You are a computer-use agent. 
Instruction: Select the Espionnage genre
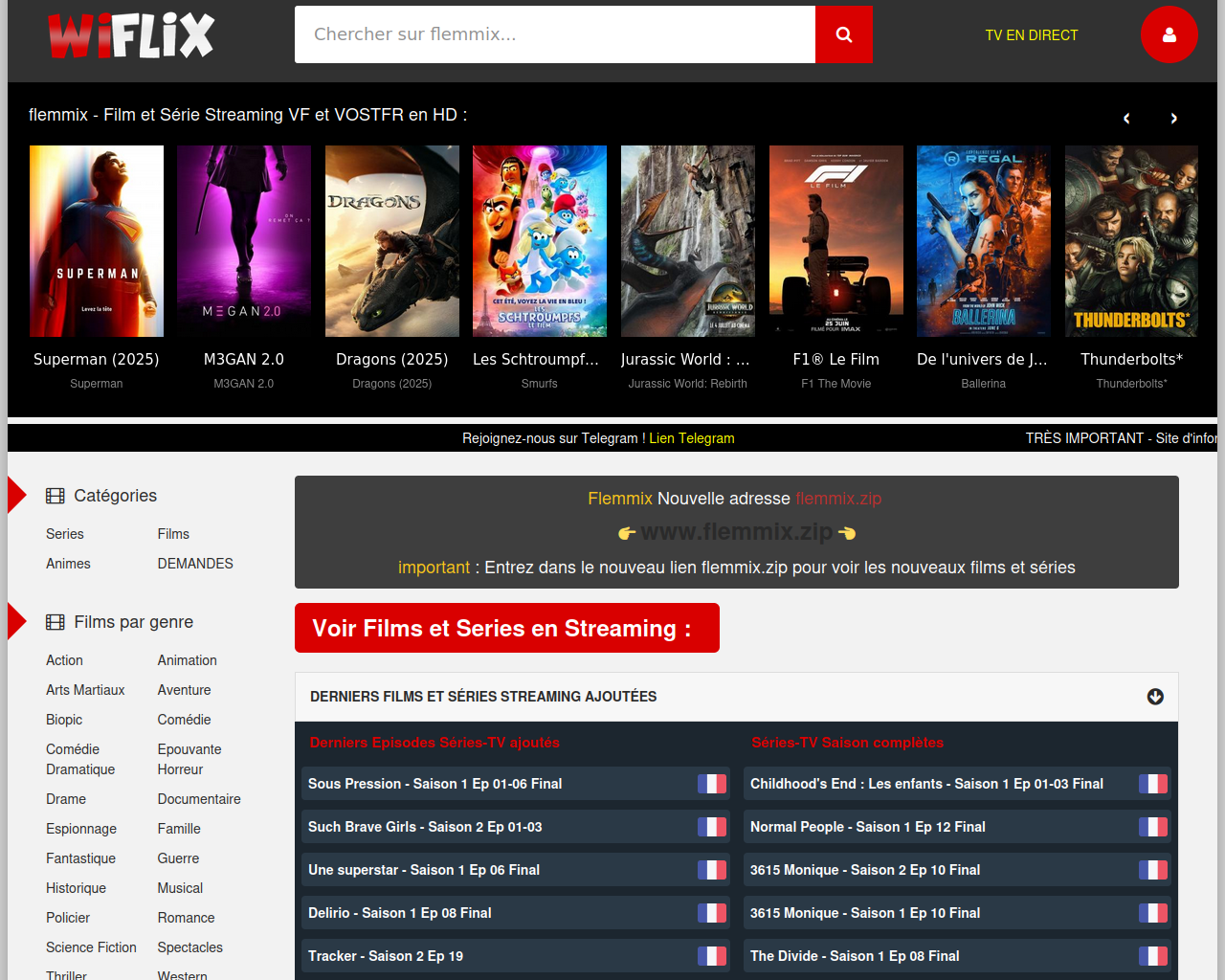(81, 829)
